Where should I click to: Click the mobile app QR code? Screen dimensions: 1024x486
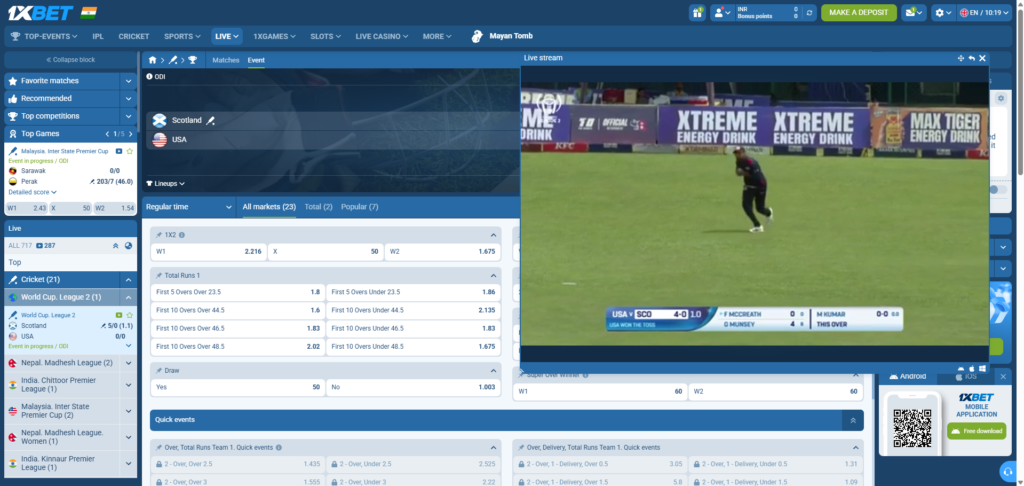coord(912,428)
